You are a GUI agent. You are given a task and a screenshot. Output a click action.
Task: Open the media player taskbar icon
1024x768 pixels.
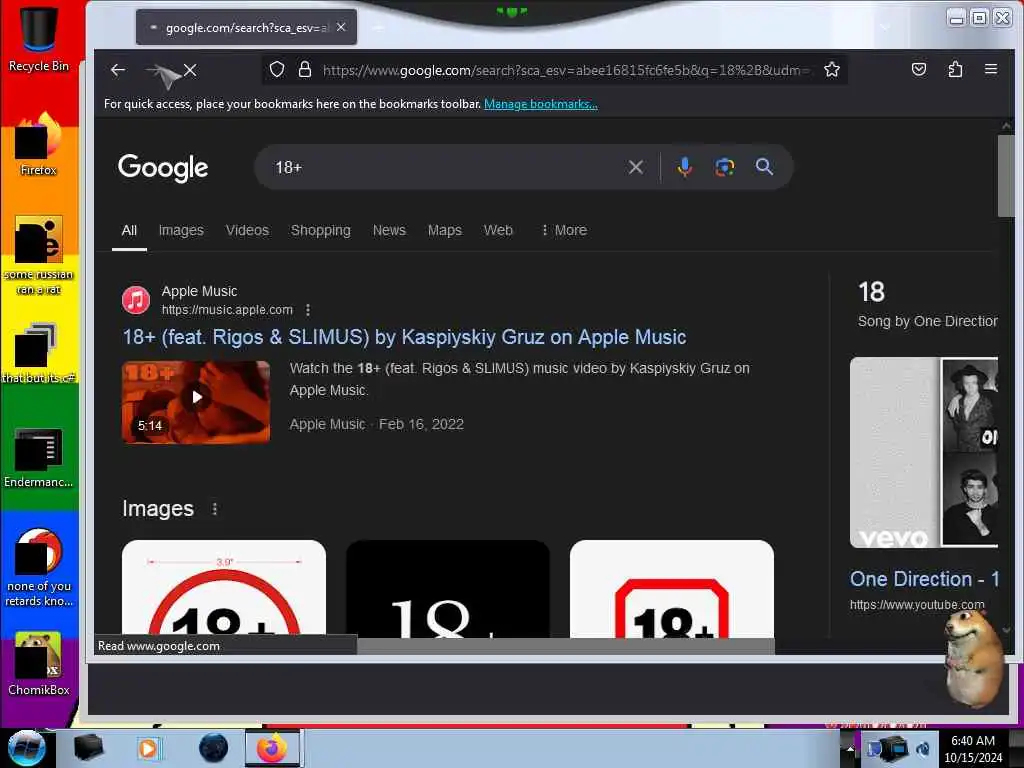(x=148, y=748)
